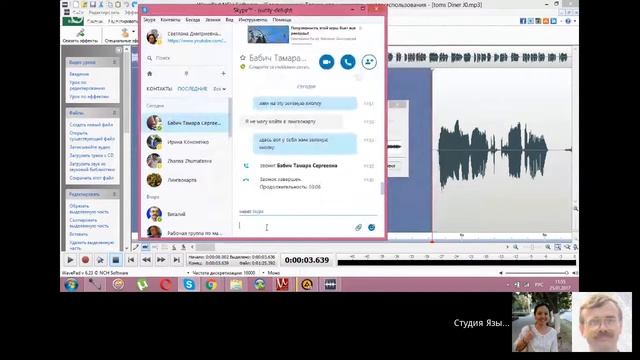640x360 pixels.
Task: Open WavePad from the taskbar
Action: (x=330, y=284)
